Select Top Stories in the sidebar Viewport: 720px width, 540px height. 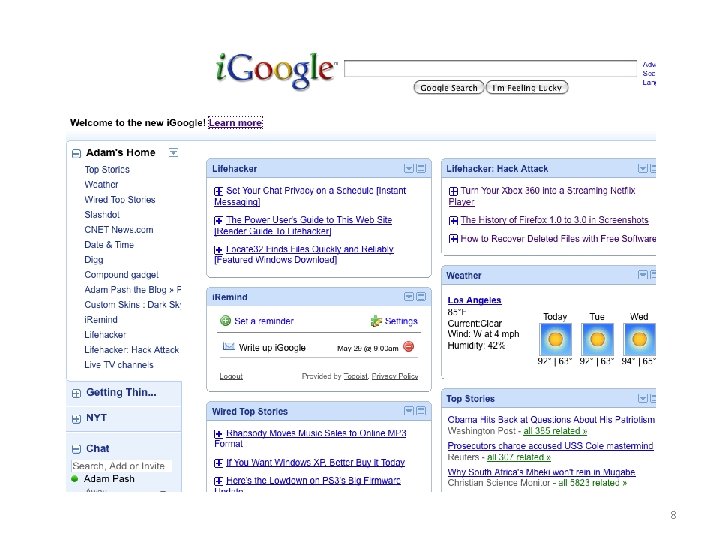pyautogui.click(x=107, y=169)
